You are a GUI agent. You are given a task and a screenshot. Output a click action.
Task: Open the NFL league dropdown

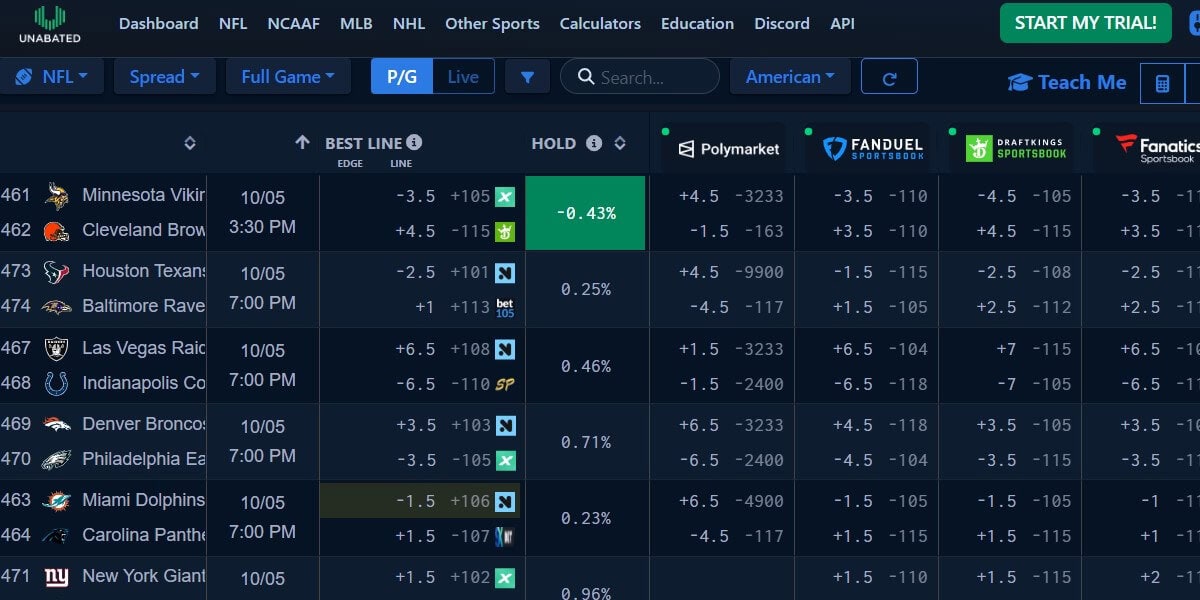click(x=54, y=77)
